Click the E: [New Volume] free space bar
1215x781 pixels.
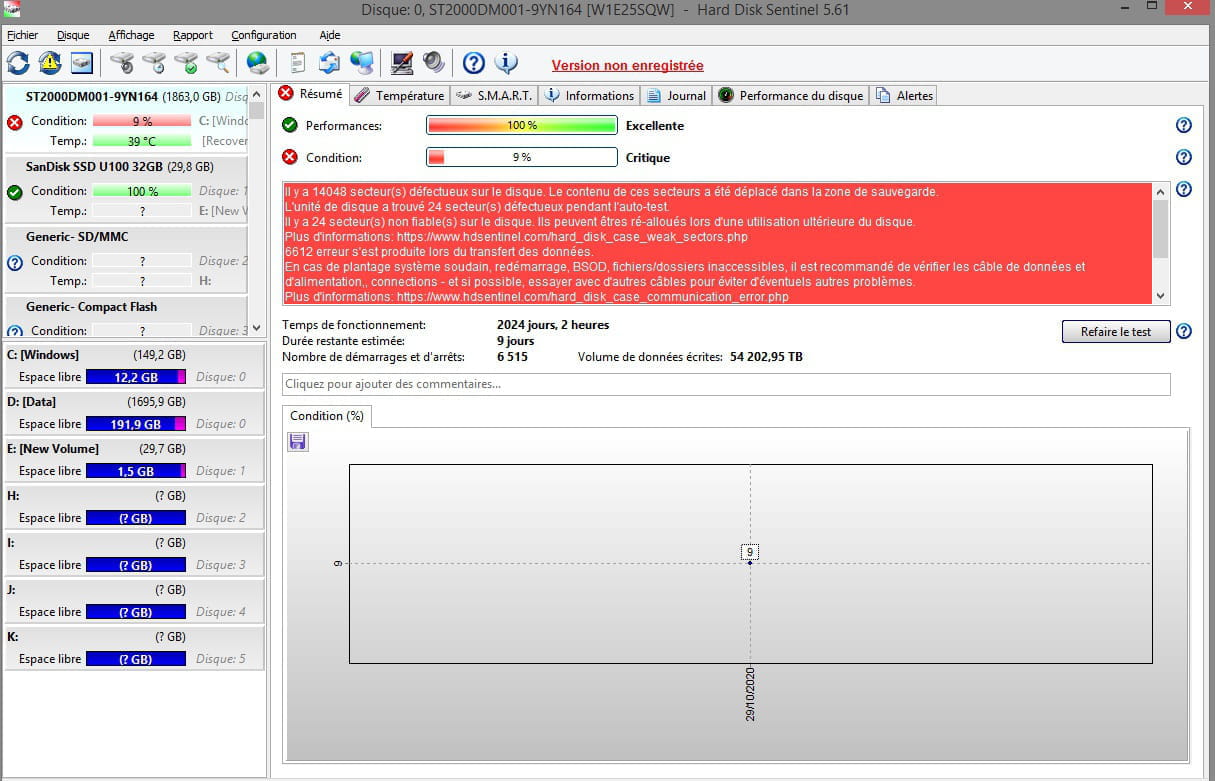[136, 471]
